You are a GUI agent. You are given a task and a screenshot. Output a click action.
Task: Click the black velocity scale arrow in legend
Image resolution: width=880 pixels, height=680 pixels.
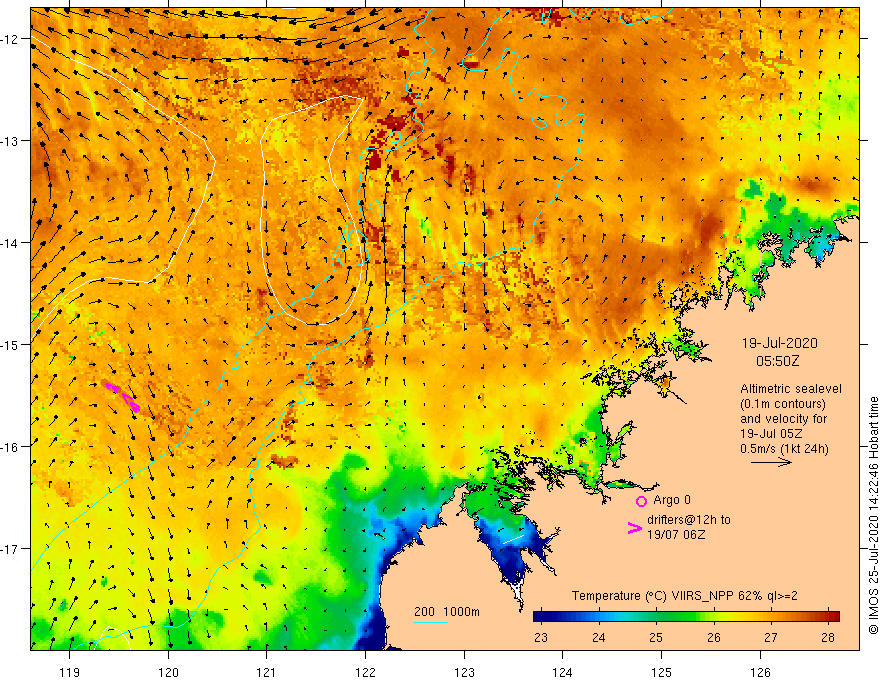[771, 462]
